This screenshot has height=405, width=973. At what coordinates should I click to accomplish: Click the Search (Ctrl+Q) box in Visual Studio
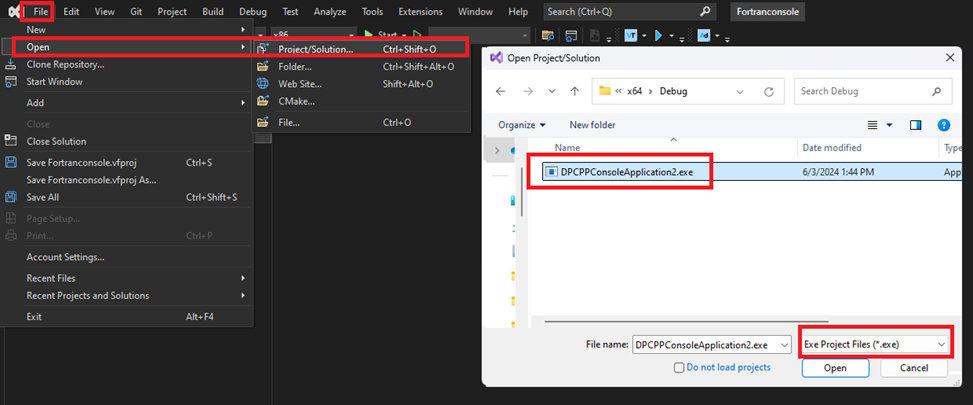click(629, 11)
